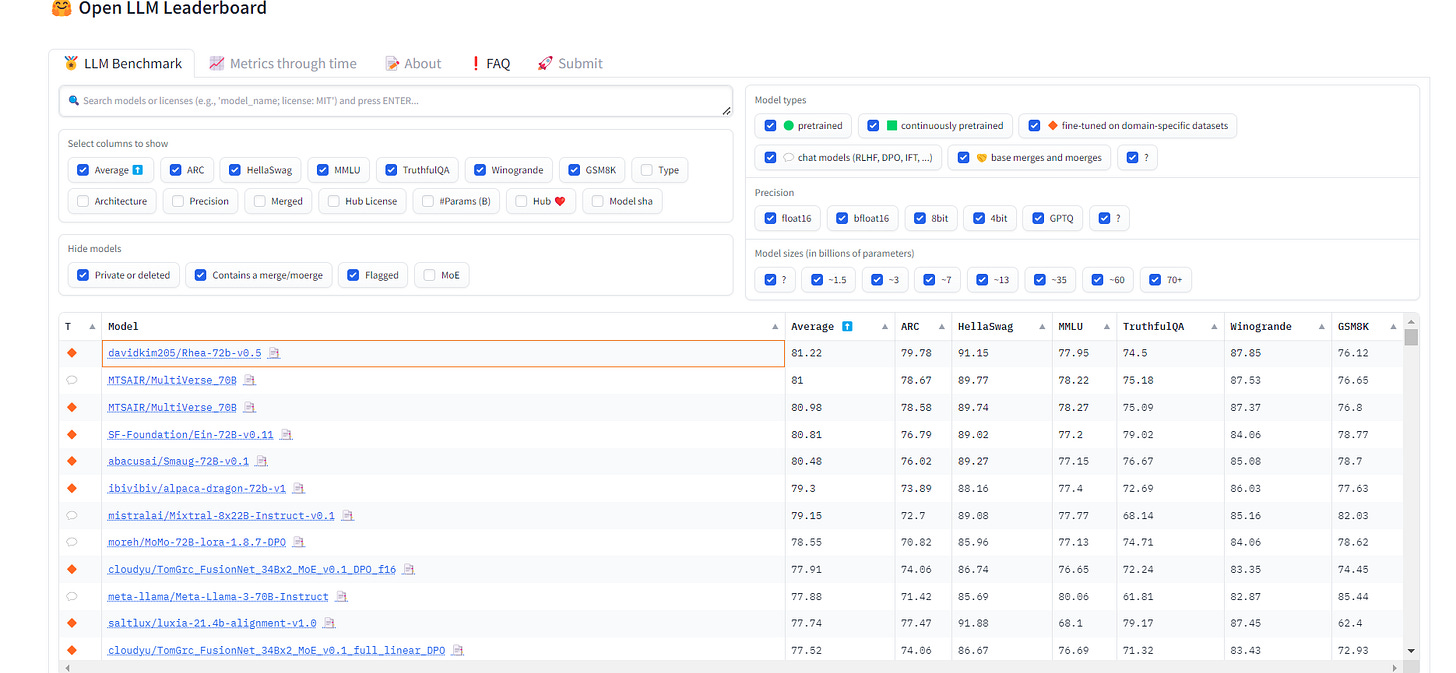Enable the Hub License column checkbox
Screen dimensions: 1456x673
pyautogui.click(x=334, y=201)
